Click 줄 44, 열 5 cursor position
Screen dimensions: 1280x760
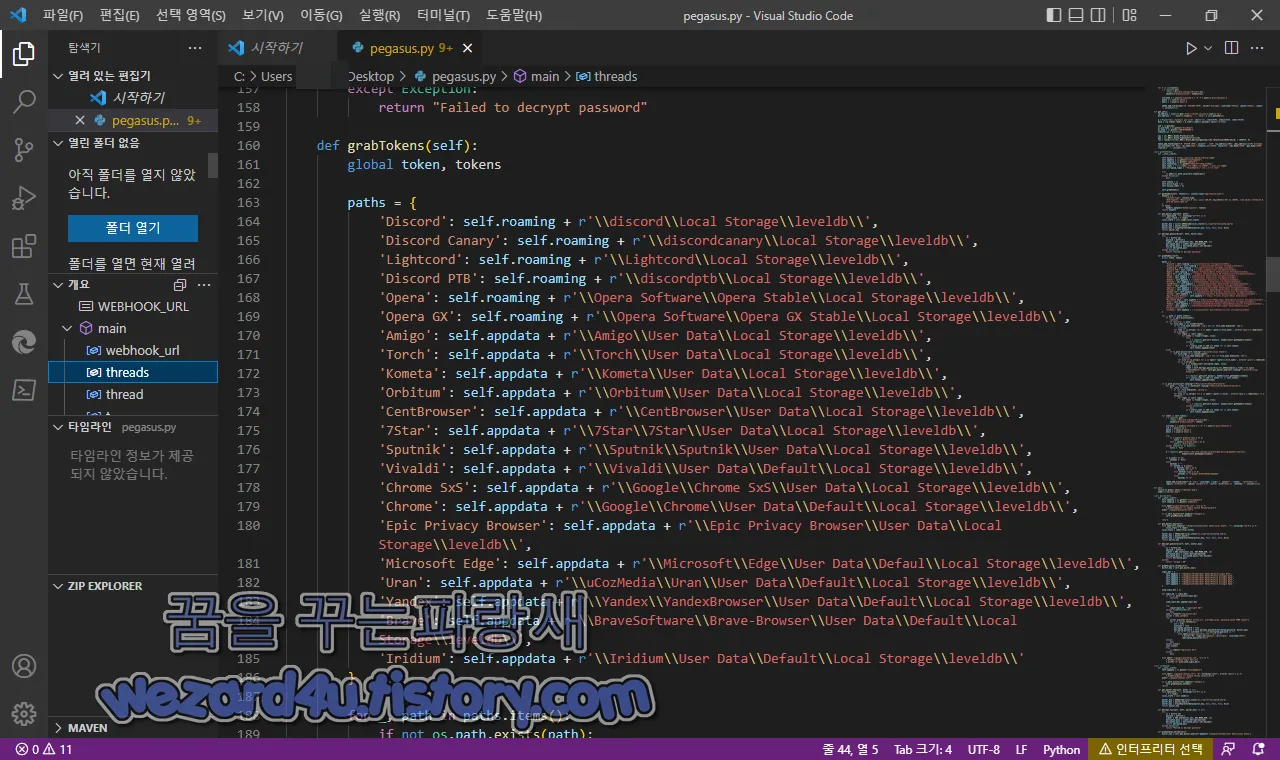pyautogui.click(x=850, y=749)
